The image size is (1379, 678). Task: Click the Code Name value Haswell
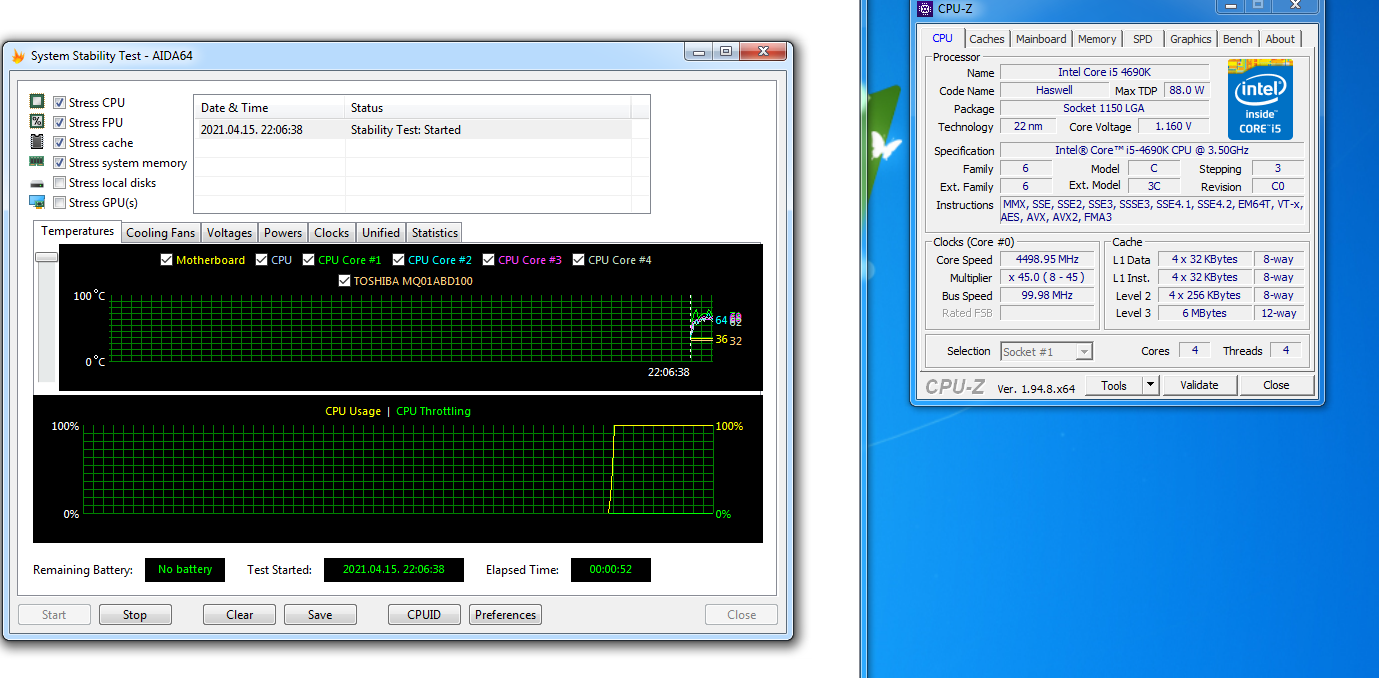1054,90
